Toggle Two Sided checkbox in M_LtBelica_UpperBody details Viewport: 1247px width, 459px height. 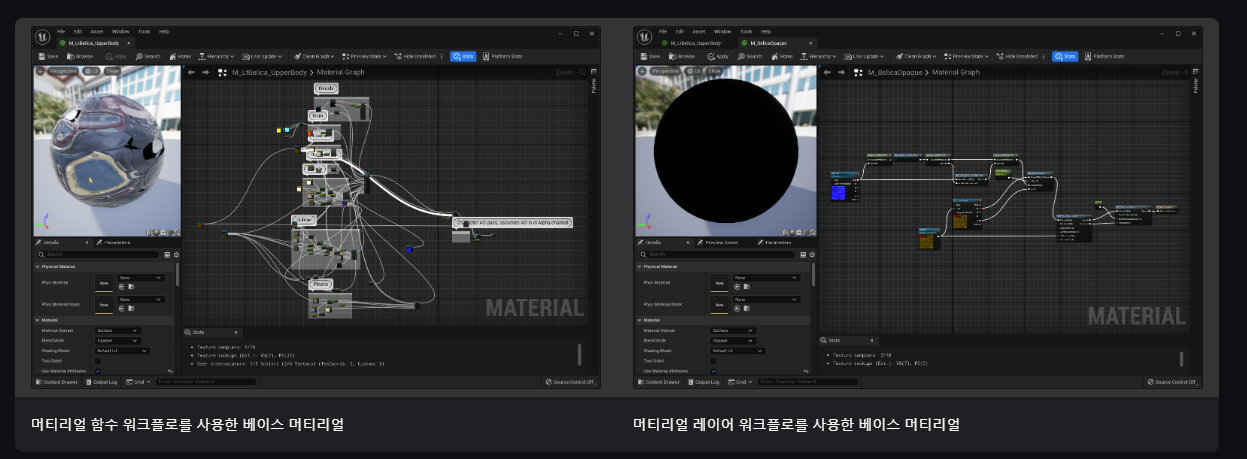[98, 361]
